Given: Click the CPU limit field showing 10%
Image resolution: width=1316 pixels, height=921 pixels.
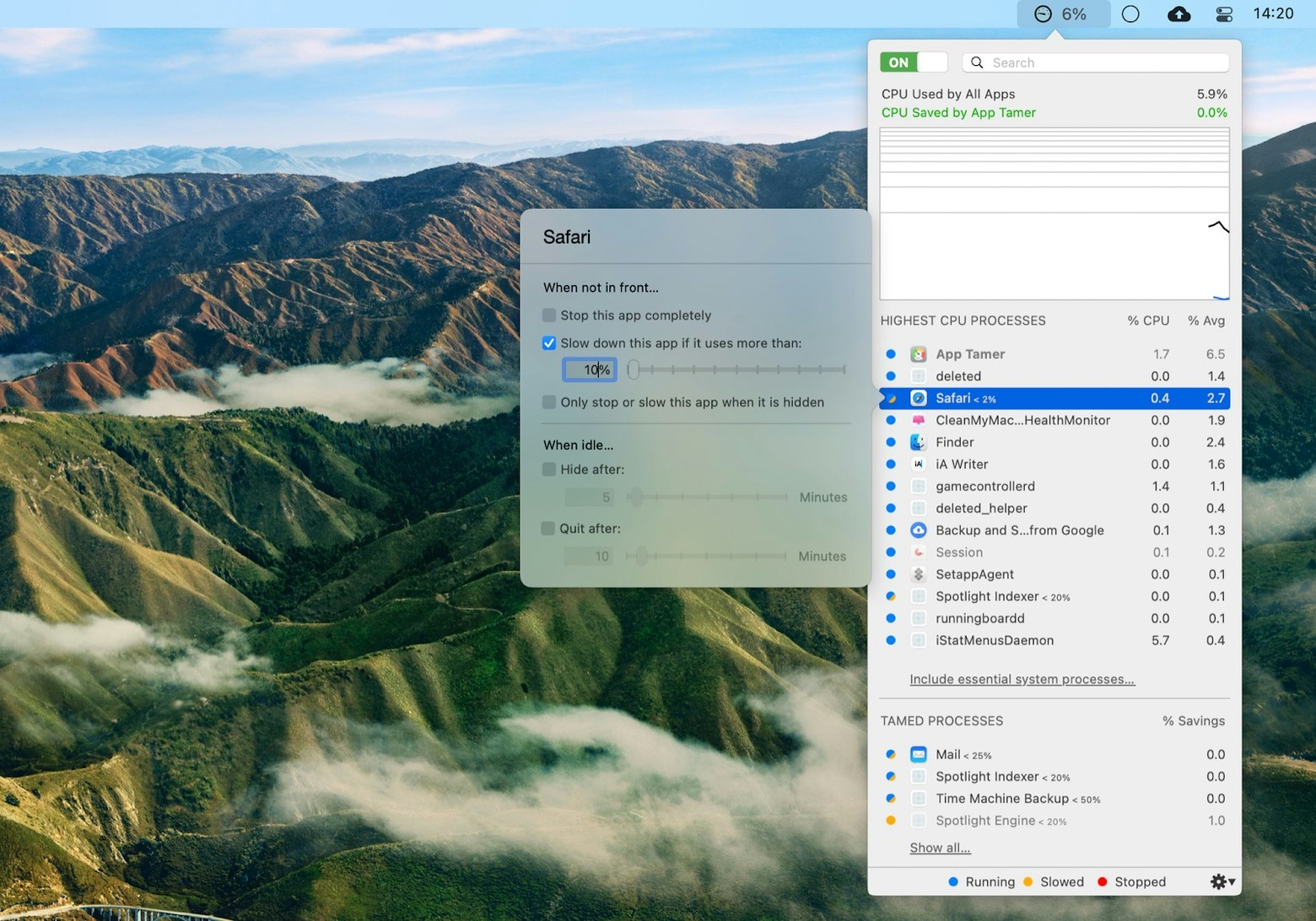Looking at the screenshot, I should click(590, 369).
